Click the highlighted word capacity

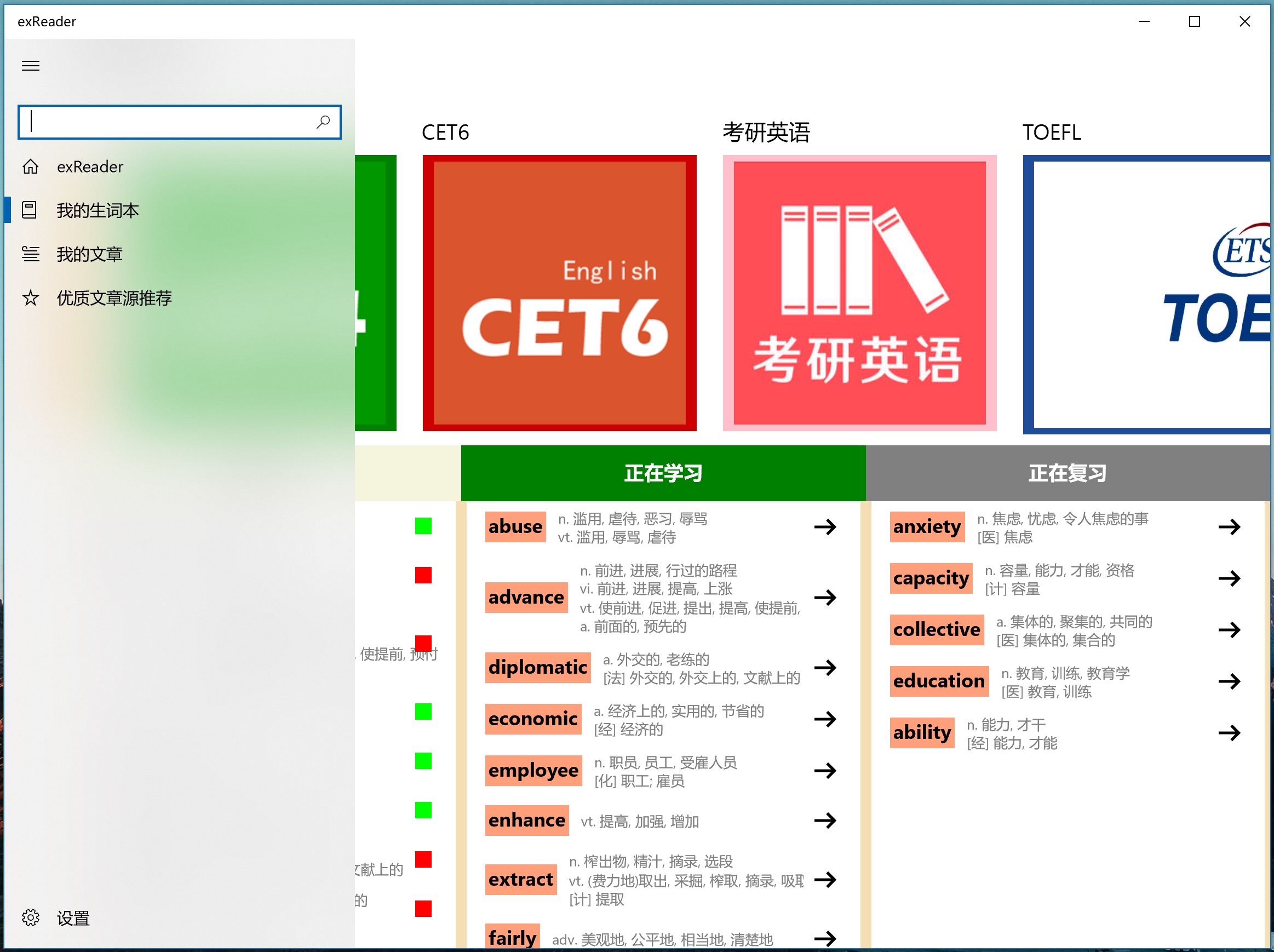931,578
